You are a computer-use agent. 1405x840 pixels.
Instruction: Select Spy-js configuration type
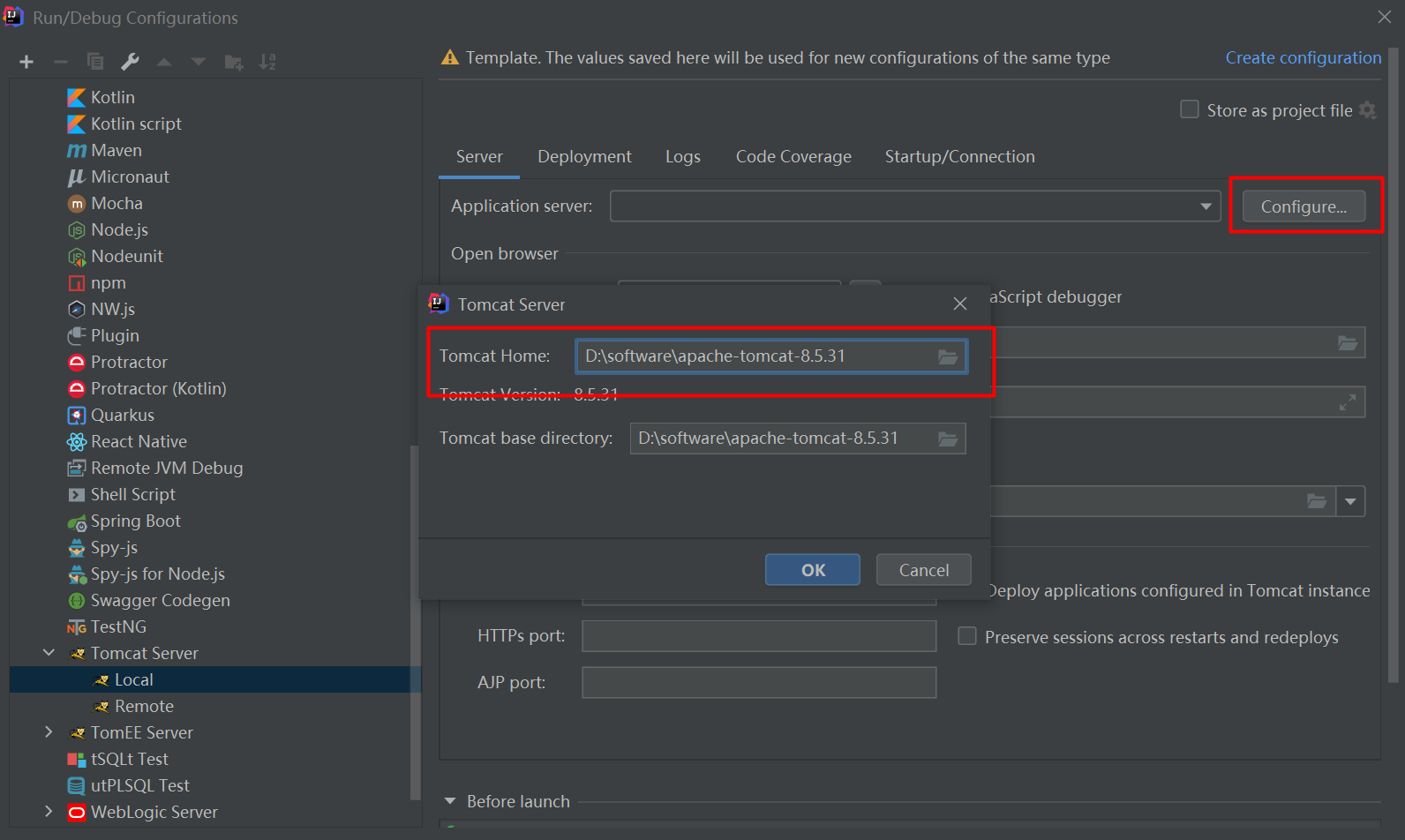[x=114, y=547]
